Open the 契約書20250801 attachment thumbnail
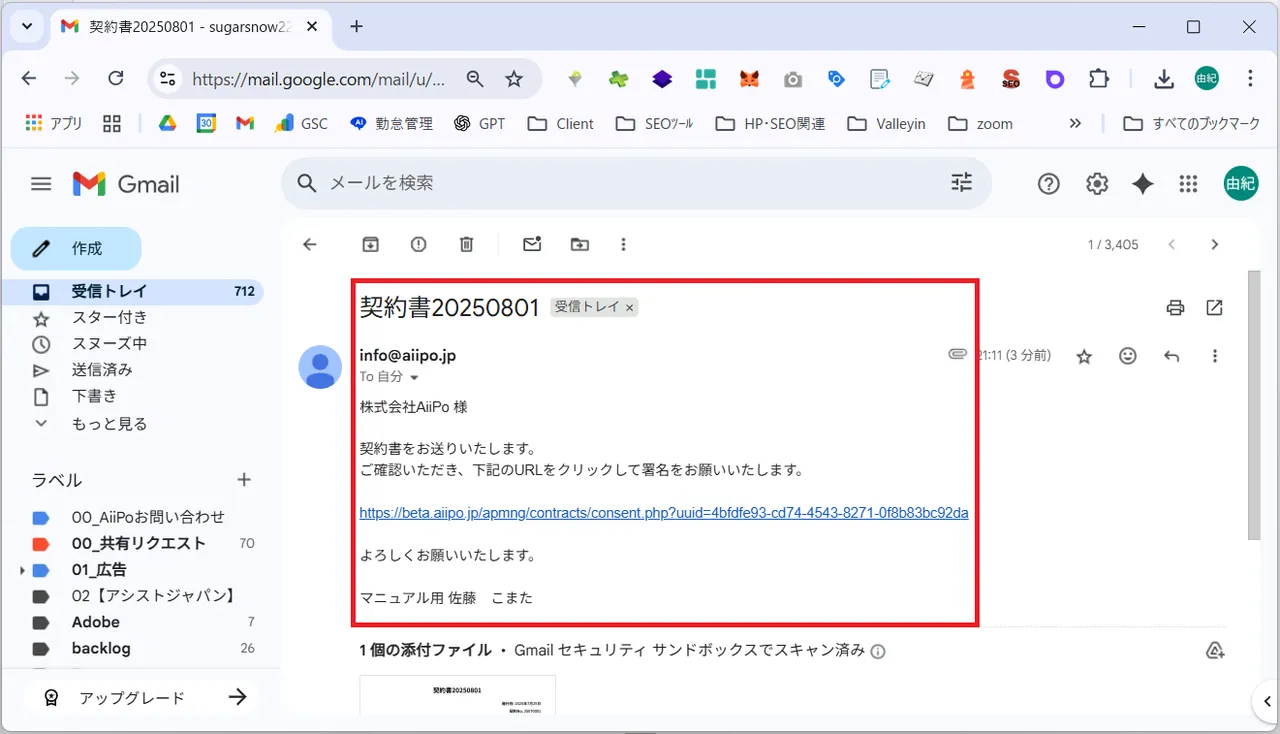Screen dimensions: 1280x734 point(457,696)
